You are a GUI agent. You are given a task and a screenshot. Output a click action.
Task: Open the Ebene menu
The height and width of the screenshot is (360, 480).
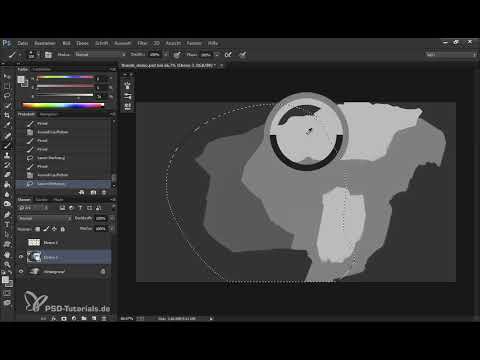click(x=82, y=43)
